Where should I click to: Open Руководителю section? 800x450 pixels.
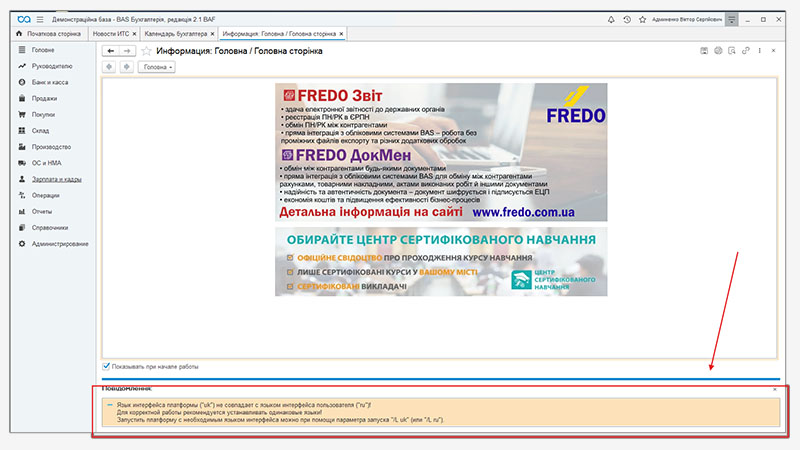click(x=52, y=66)
